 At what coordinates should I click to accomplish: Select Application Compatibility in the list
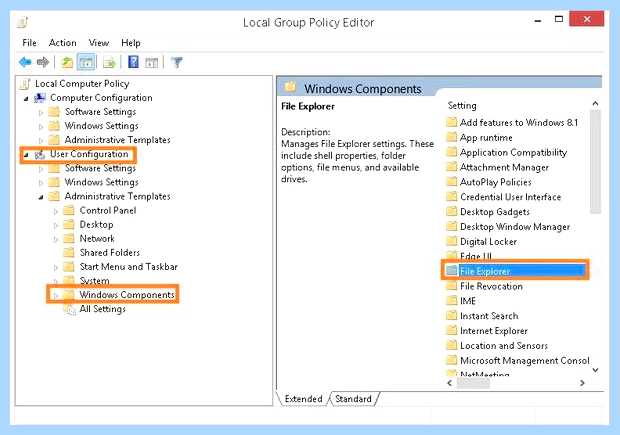point(513,152)
